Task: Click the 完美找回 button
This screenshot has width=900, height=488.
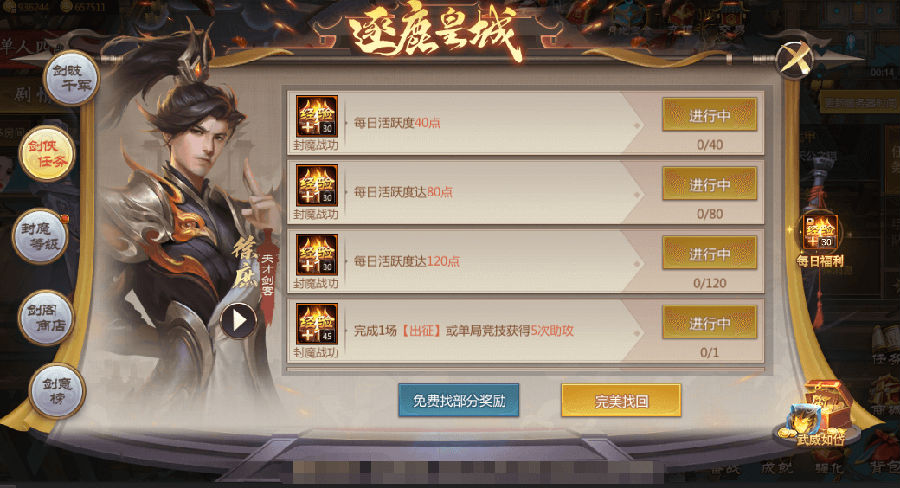Action: click(x=621, y=400)
